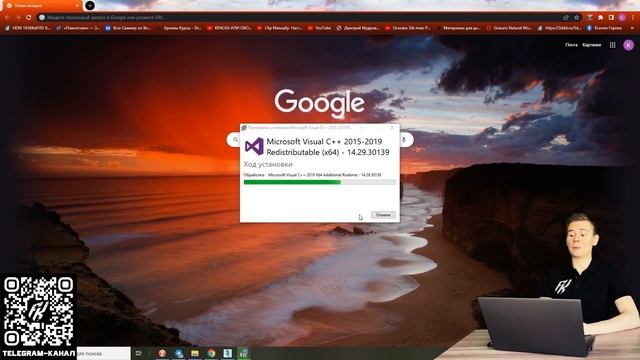Viewport: 640px width, 360px height.
Task: Open the Clip Manually bookmark
Action: point(280,28)
